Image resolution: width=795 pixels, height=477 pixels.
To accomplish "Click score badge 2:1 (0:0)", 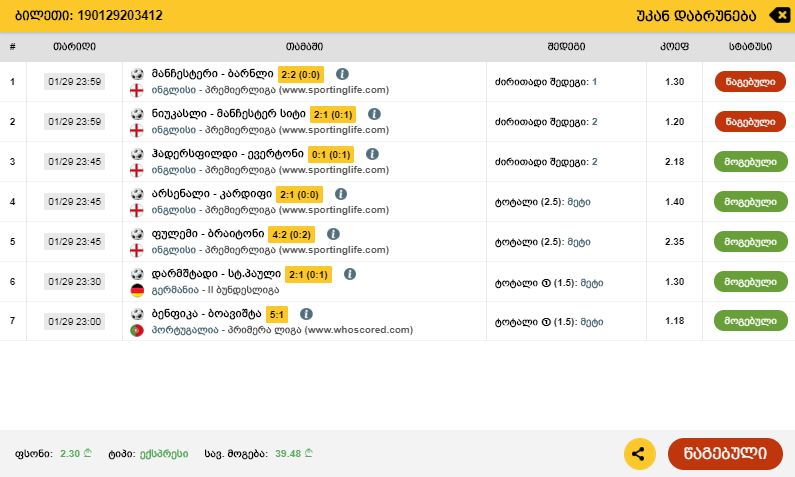I will 299,195.
